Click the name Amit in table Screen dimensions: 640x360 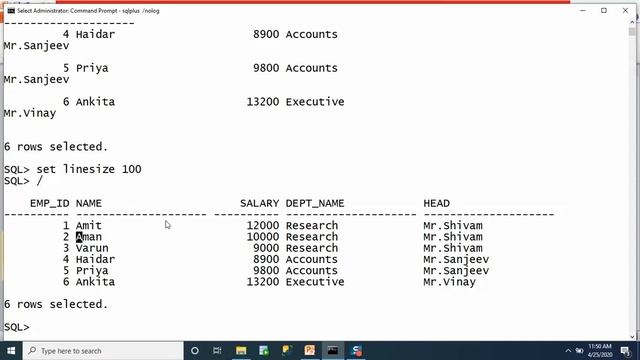point(89,225)
